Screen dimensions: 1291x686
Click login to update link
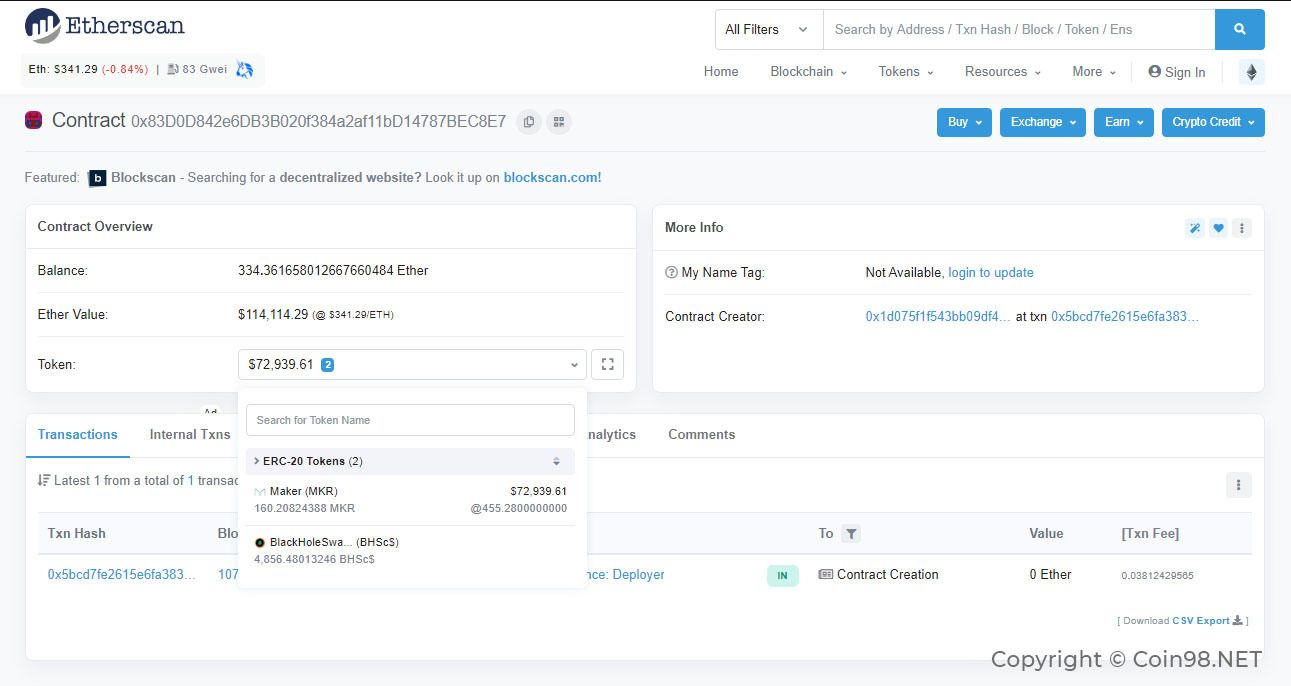coord(991,273)
